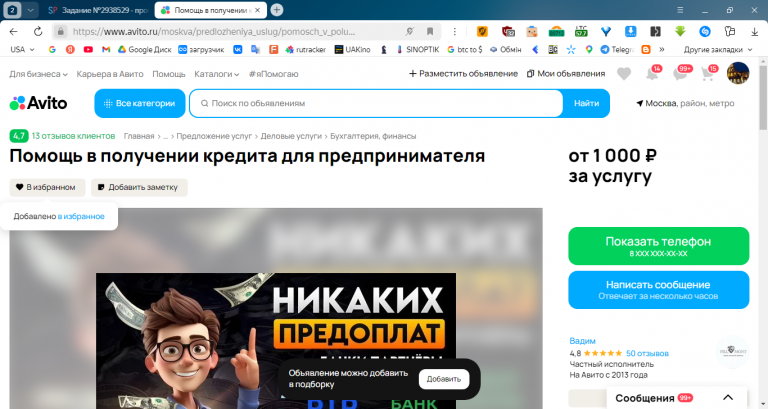Open Google Диск bookmark
This screenshot has height=409, width=768.
pos(144,49)
